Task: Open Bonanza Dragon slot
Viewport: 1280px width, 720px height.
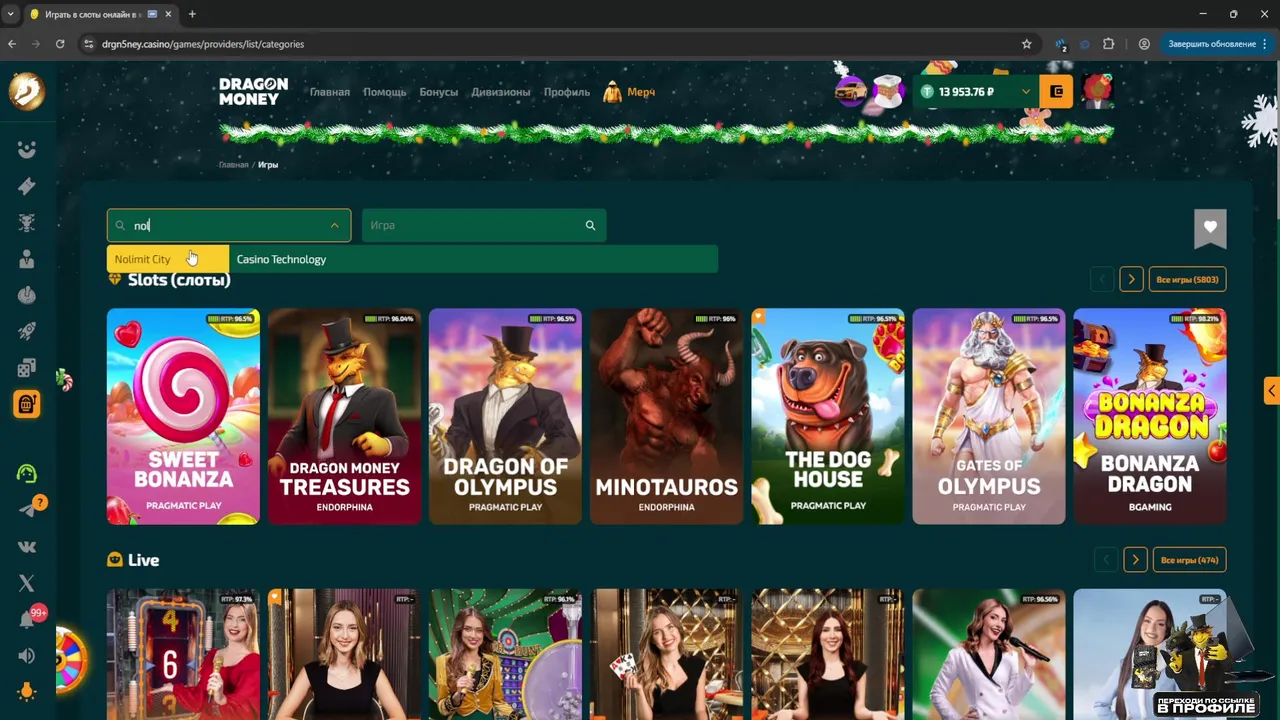Action: tap(1150, 416)
